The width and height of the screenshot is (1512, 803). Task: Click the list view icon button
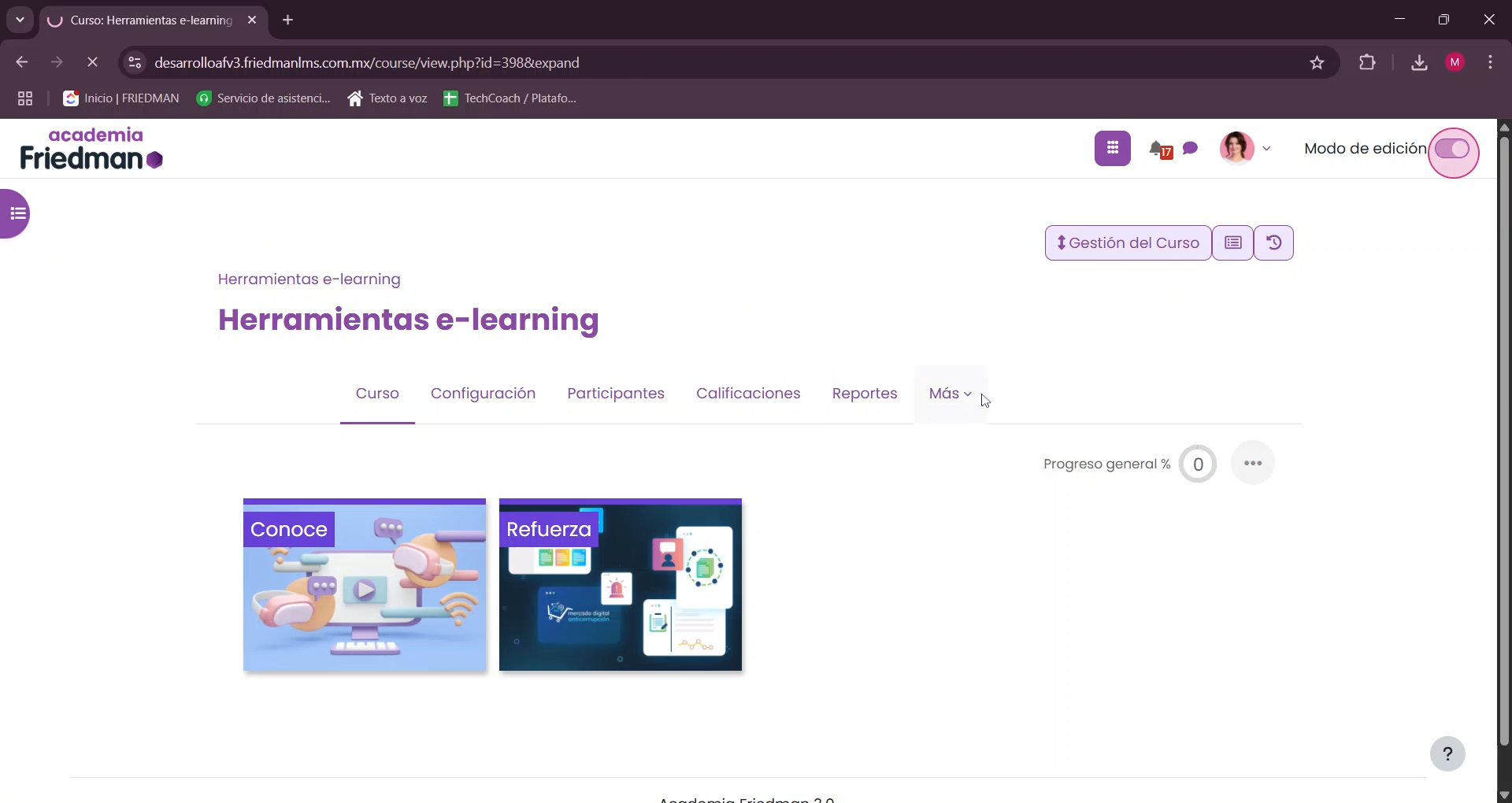[1233, 243]
